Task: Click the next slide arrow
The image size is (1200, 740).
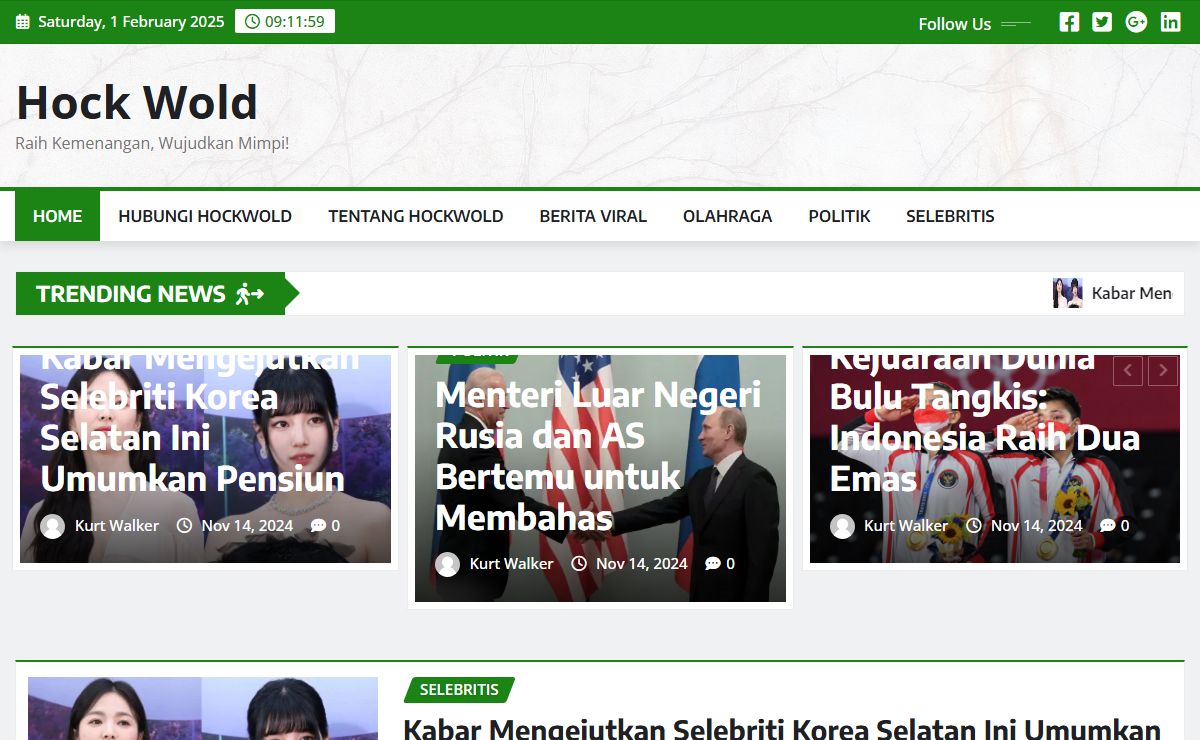Action: [1162, 371]
